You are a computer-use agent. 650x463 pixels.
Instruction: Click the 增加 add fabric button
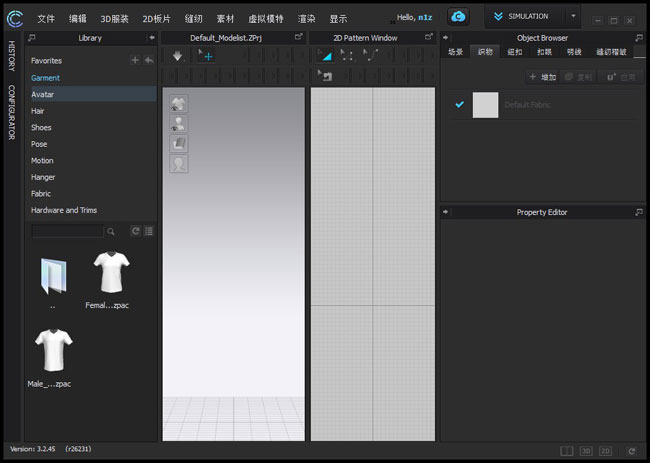(543, 77)
